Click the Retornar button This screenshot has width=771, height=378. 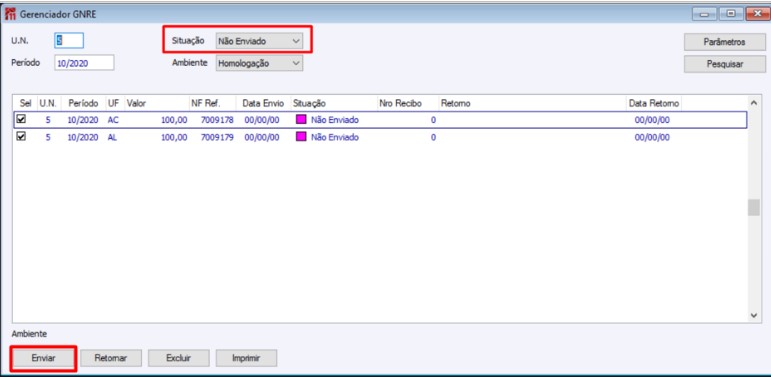tap(111, 358)
